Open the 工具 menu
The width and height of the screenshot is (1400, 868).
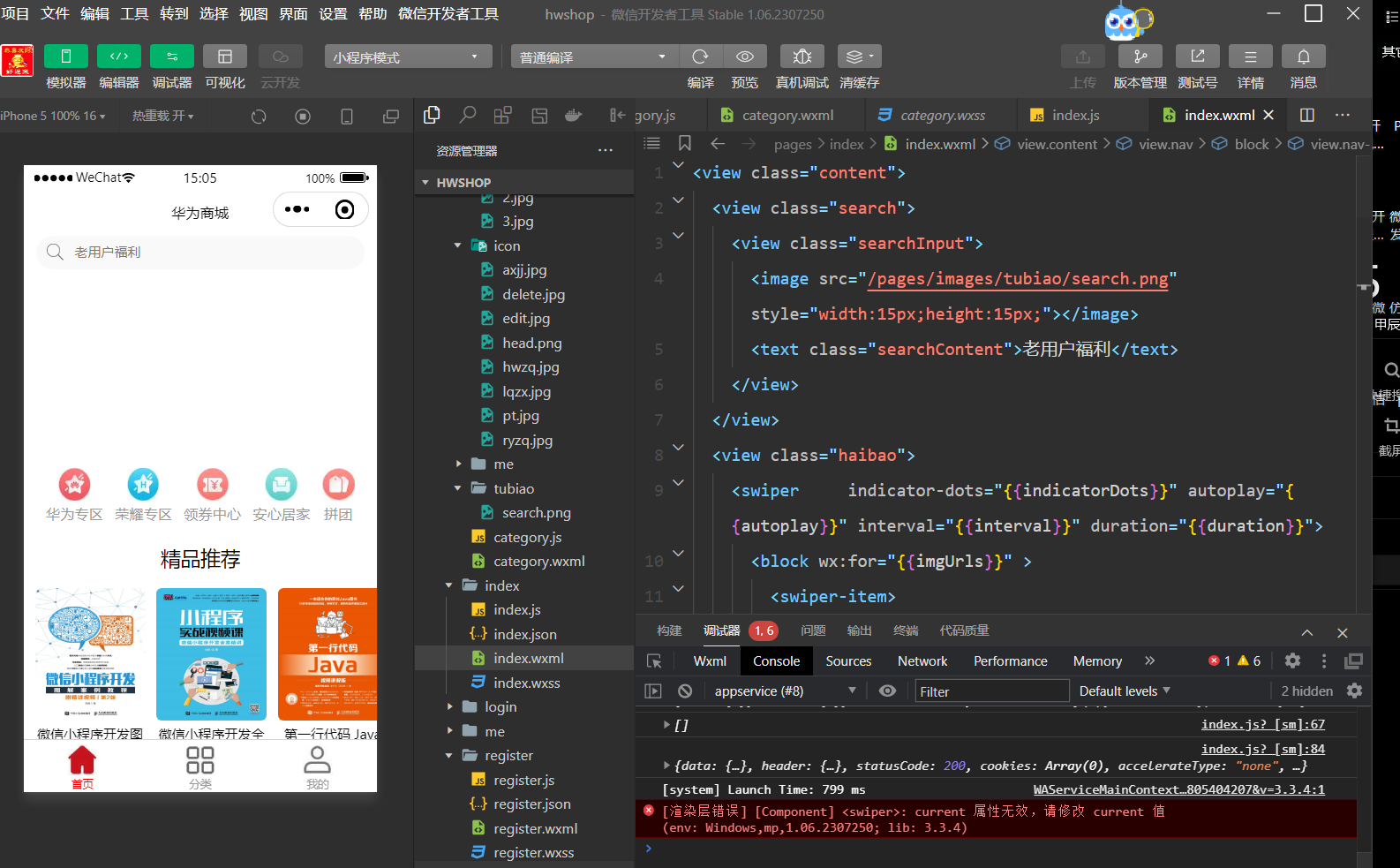[134, 14]
